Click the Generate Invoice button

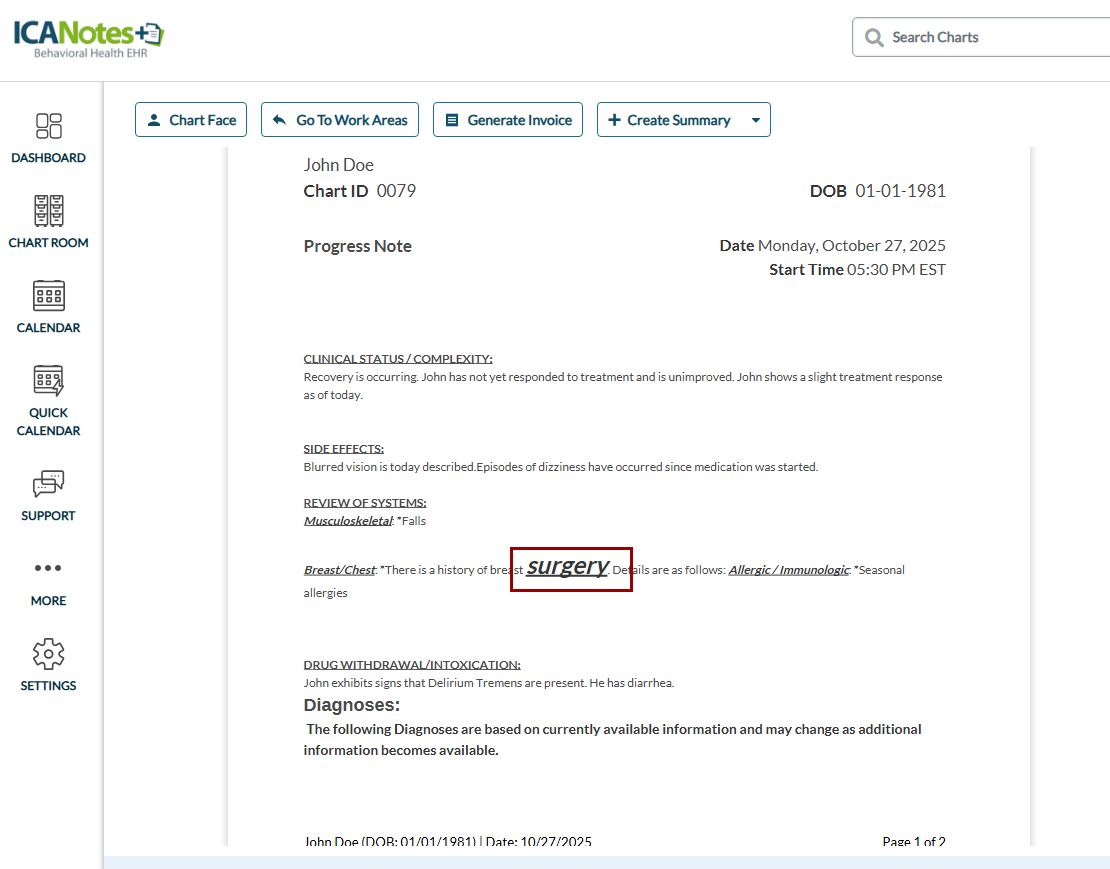pos(508,120)
